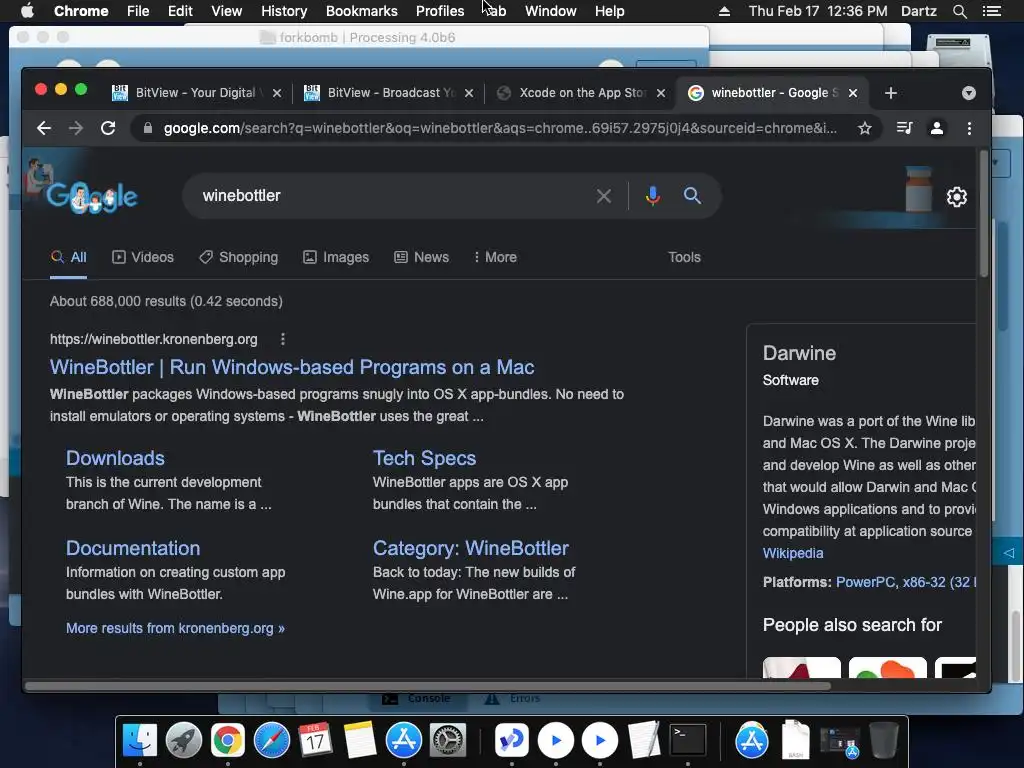Viewport: 1024px width, 768px height.
Task: Open the Bookmarks menu
Action: coord(361,11)
